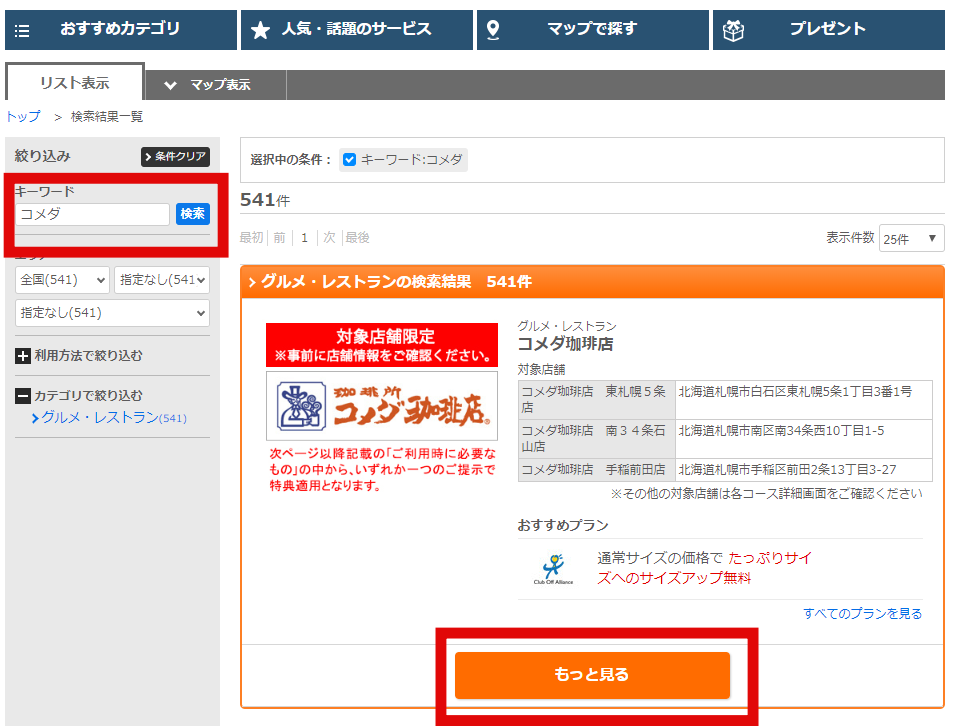Screen dimensions: 966x726
Task: Click the キーワード input field
Action: click(x=92, y=214)
